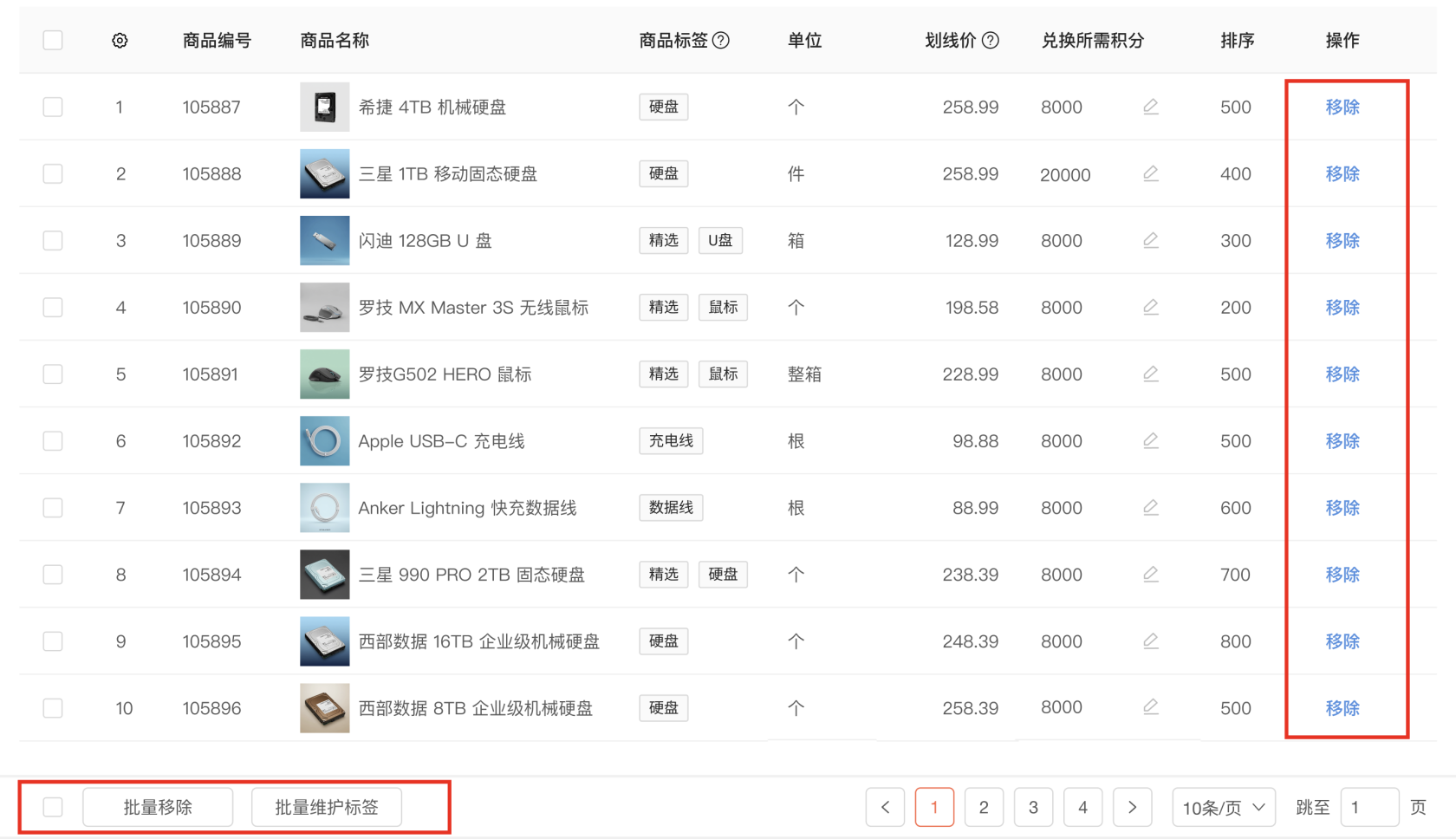
Task: Remove 三星 990 PRO 2TB via 移除
Action: 1342,574
